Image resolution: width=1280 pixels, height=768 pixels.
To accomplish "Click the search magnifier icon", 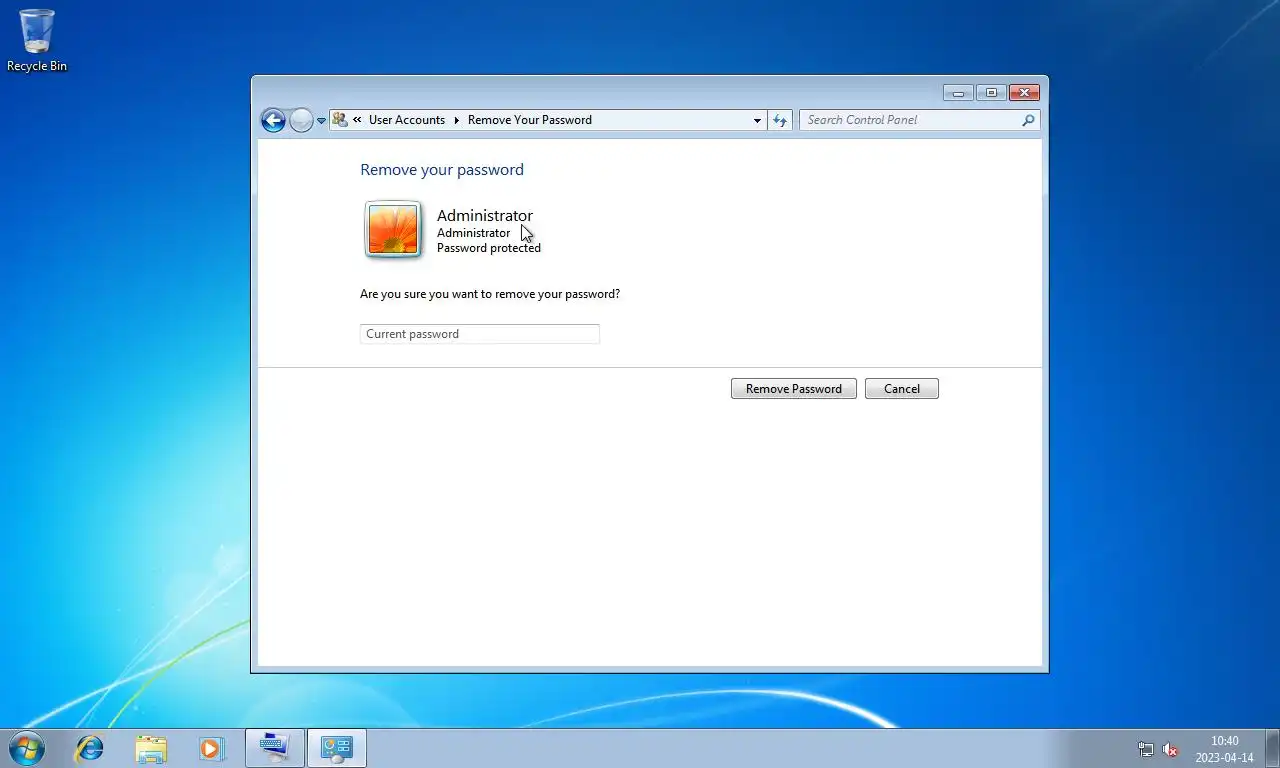I will tap(1028, 120).
